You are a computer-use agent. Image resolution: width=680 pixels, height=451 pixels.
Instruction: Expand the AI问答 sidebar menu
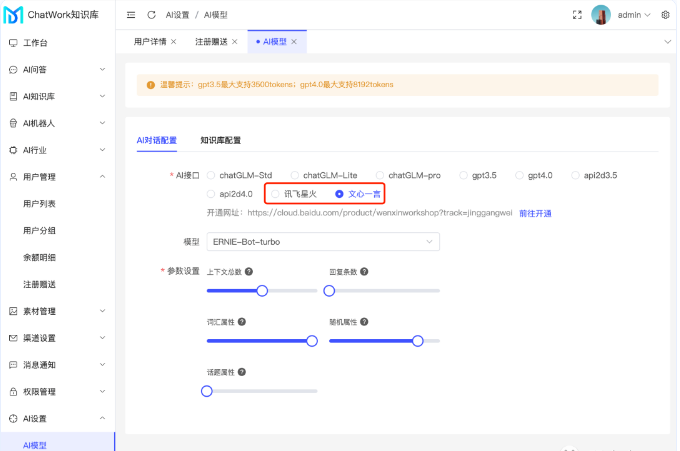pos(102,69)
